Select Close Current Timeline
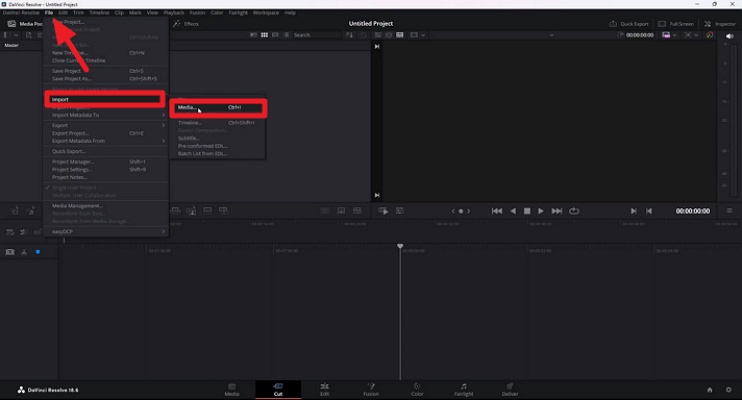Image resolution: width=742 pixels, height=400 pixels. 106,61
